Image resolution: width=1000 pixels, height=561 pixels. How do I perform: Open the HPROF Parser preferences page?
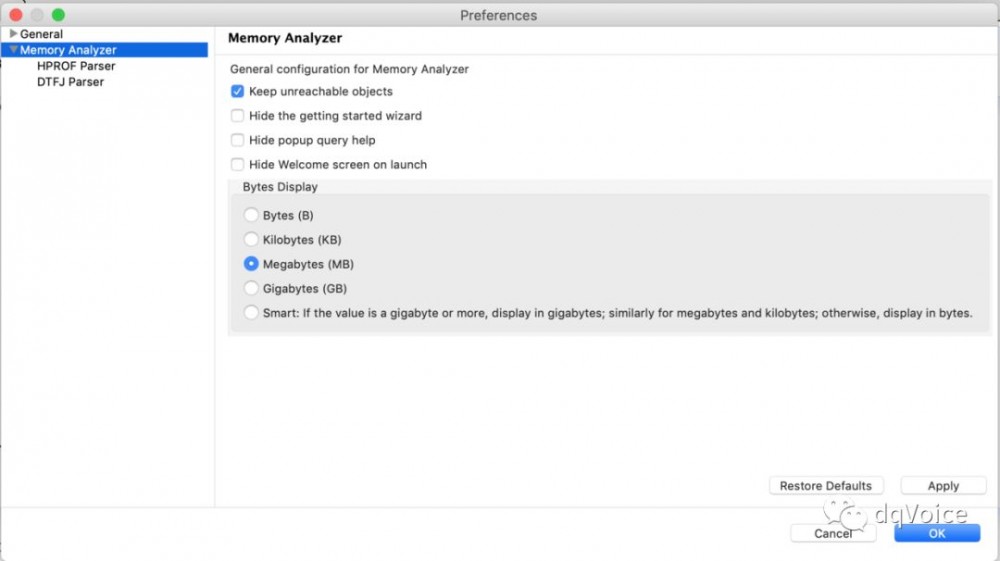76,66
